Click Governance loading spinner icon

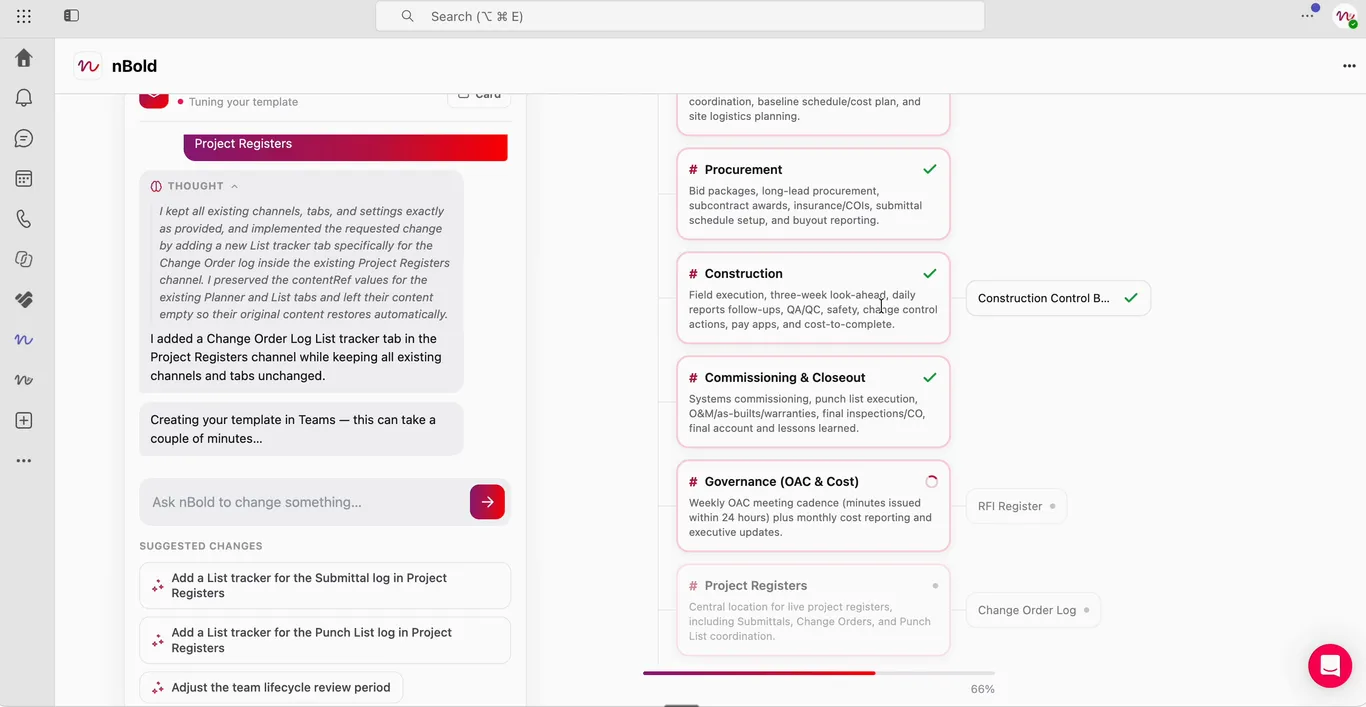pos(931,481)
